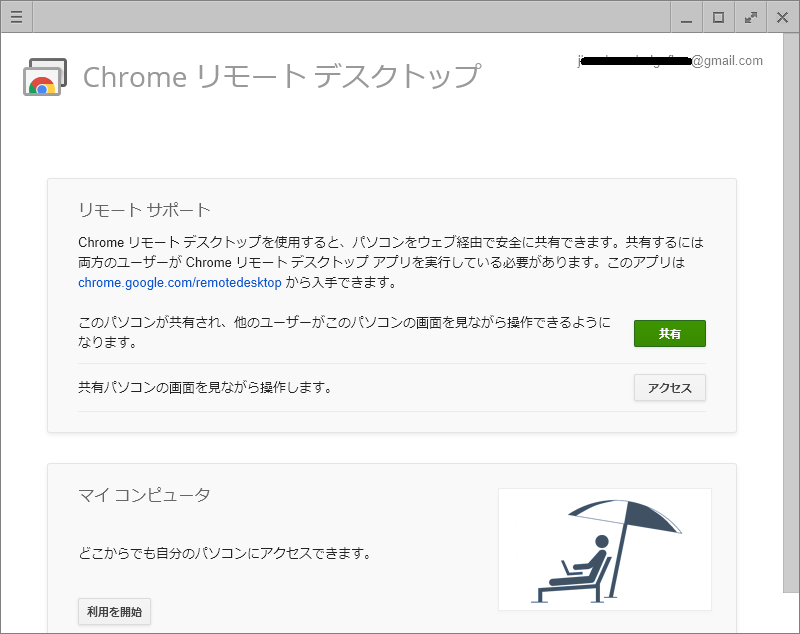The image size is (800, 634).
Task: Click the gmail.com account address
Action: [670, 61]
